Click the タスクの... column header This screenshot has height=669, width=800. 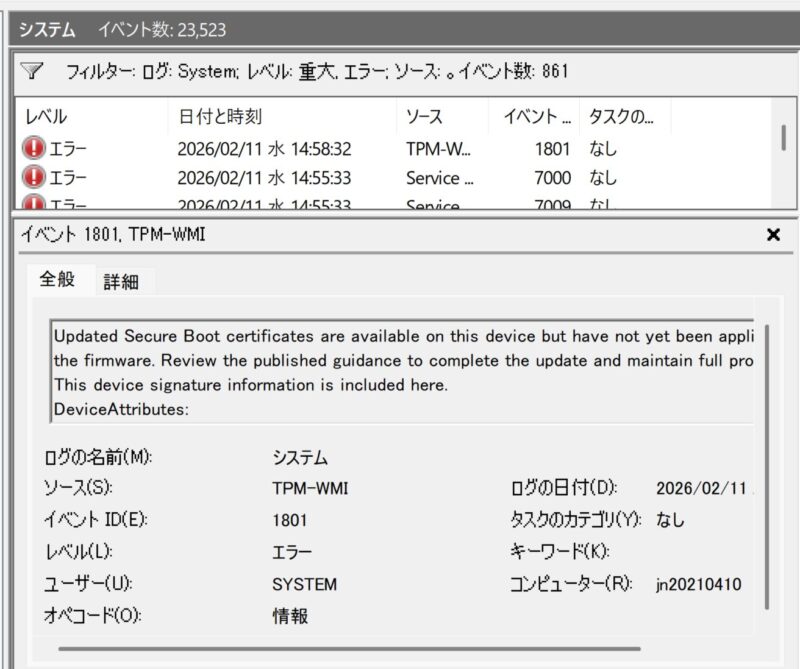[622, 117]
